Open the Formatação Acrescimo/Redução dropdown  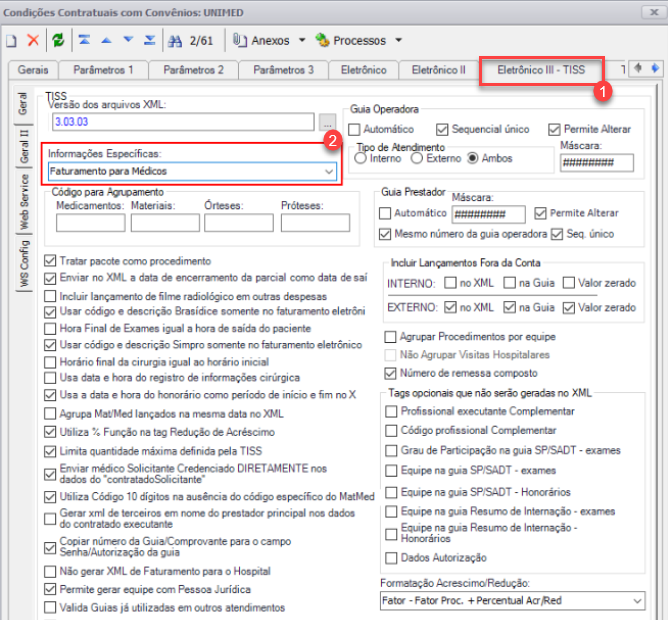(512, 601)
